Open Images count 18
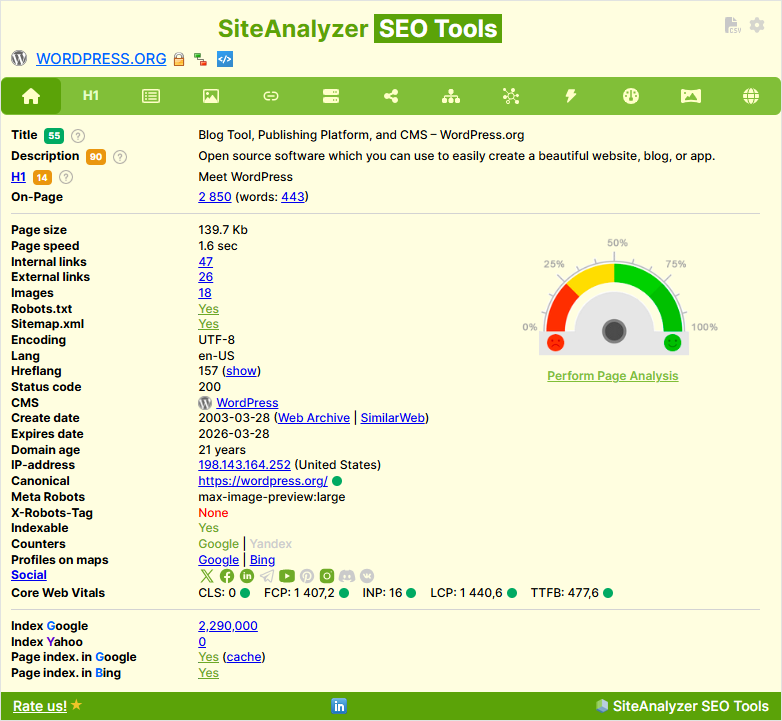This screenshot has height=721, width=782. point(205,293)
